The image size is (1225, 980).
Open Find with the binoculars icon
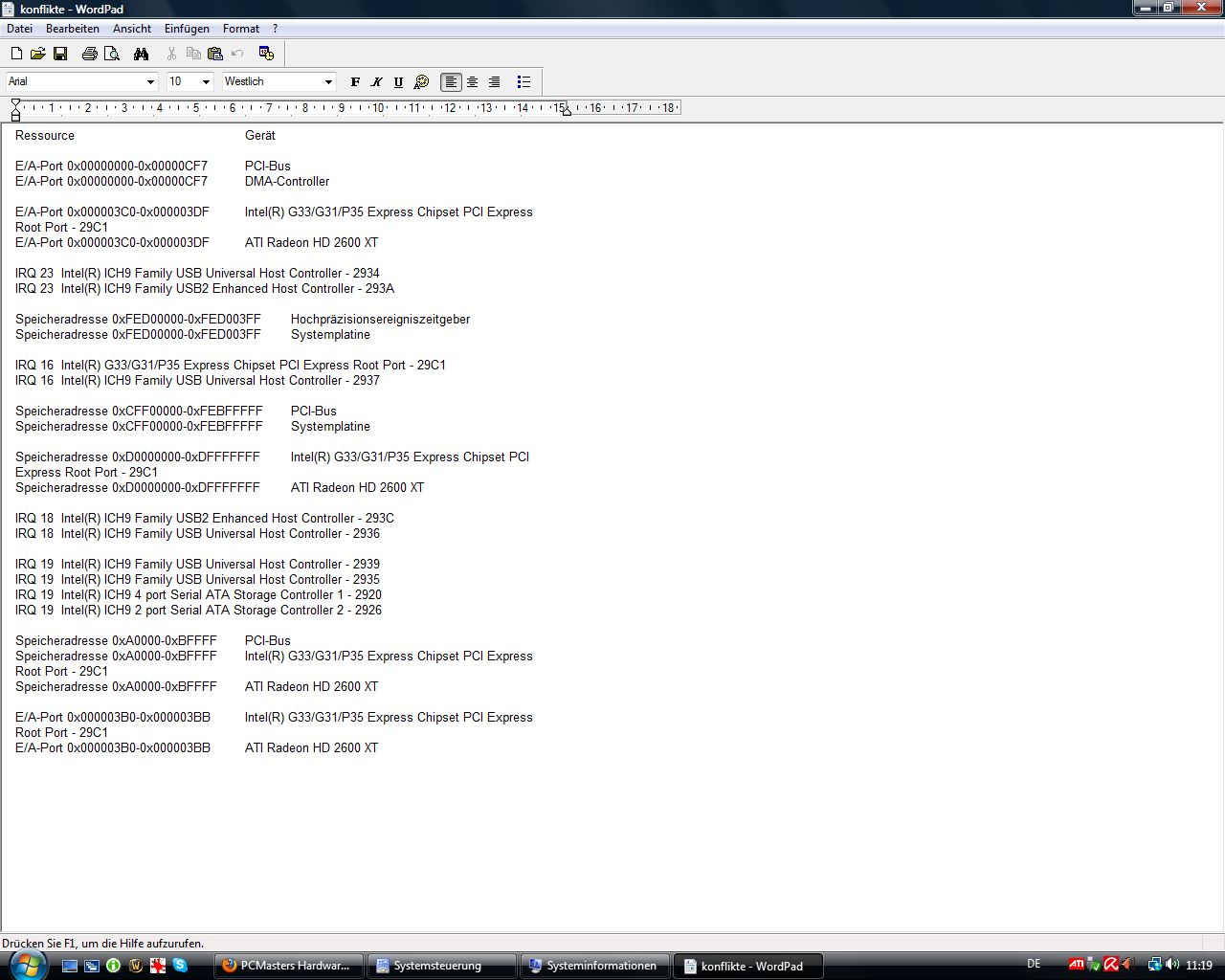click(x=141, y=54)
